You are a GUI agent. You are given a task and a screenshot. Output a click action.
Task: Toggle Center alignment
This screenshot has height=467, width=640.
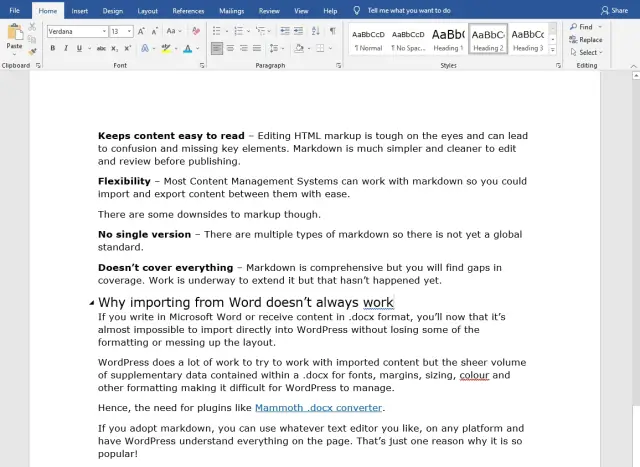point(230,49)
